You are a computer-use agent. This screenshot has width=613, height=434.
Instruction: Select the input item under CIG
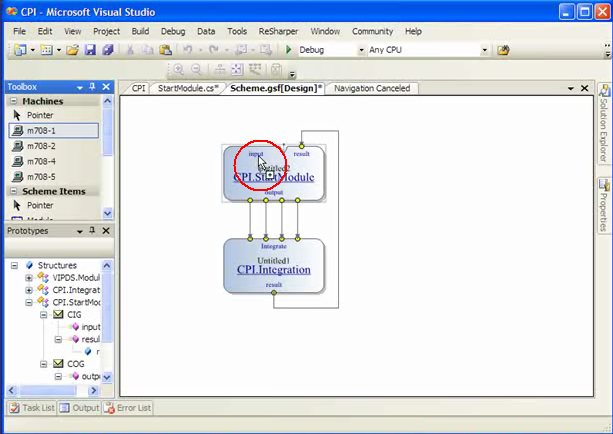pyautogui.click(x=91, y=327)
